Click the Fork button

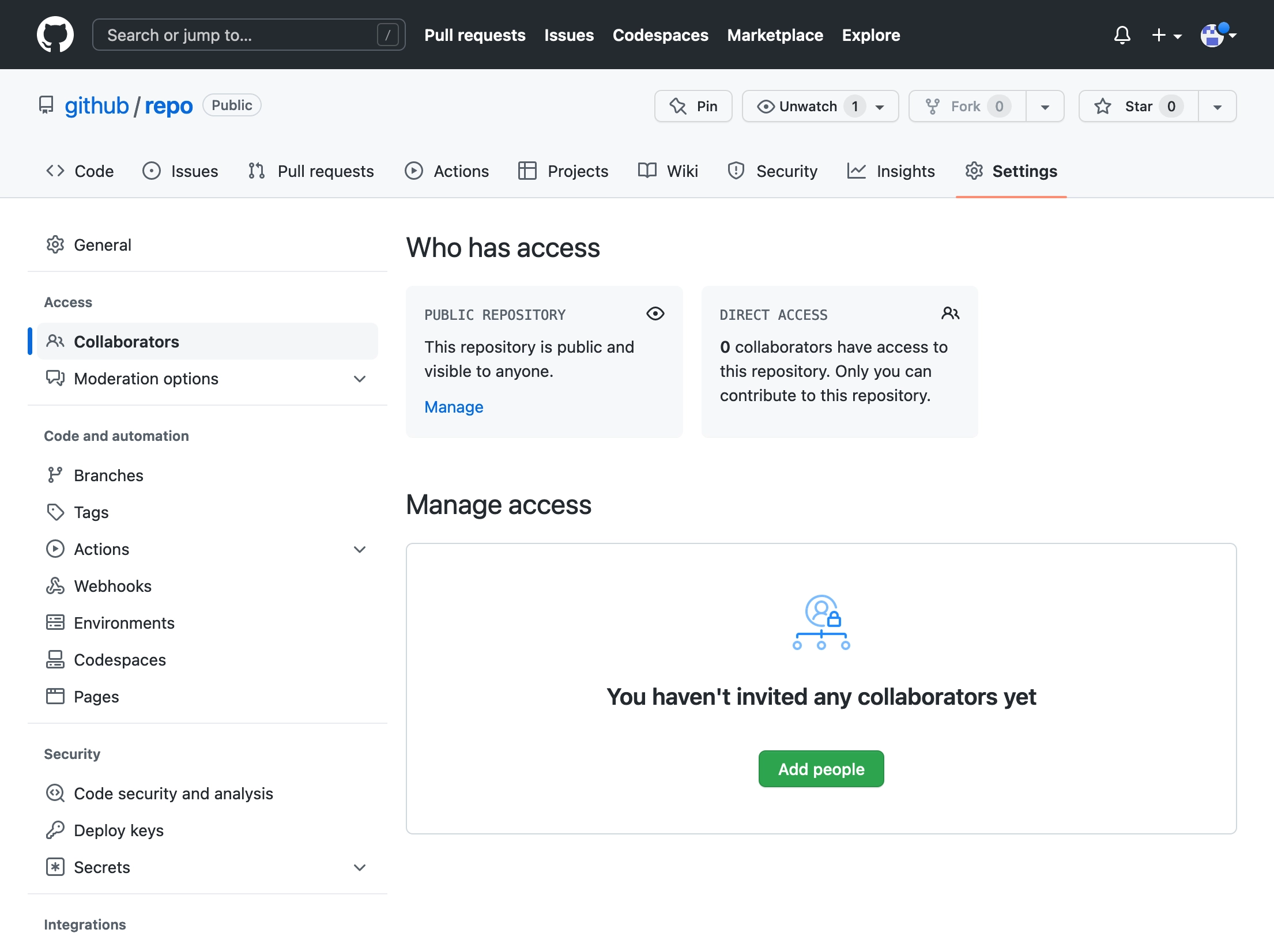[967, 106]
